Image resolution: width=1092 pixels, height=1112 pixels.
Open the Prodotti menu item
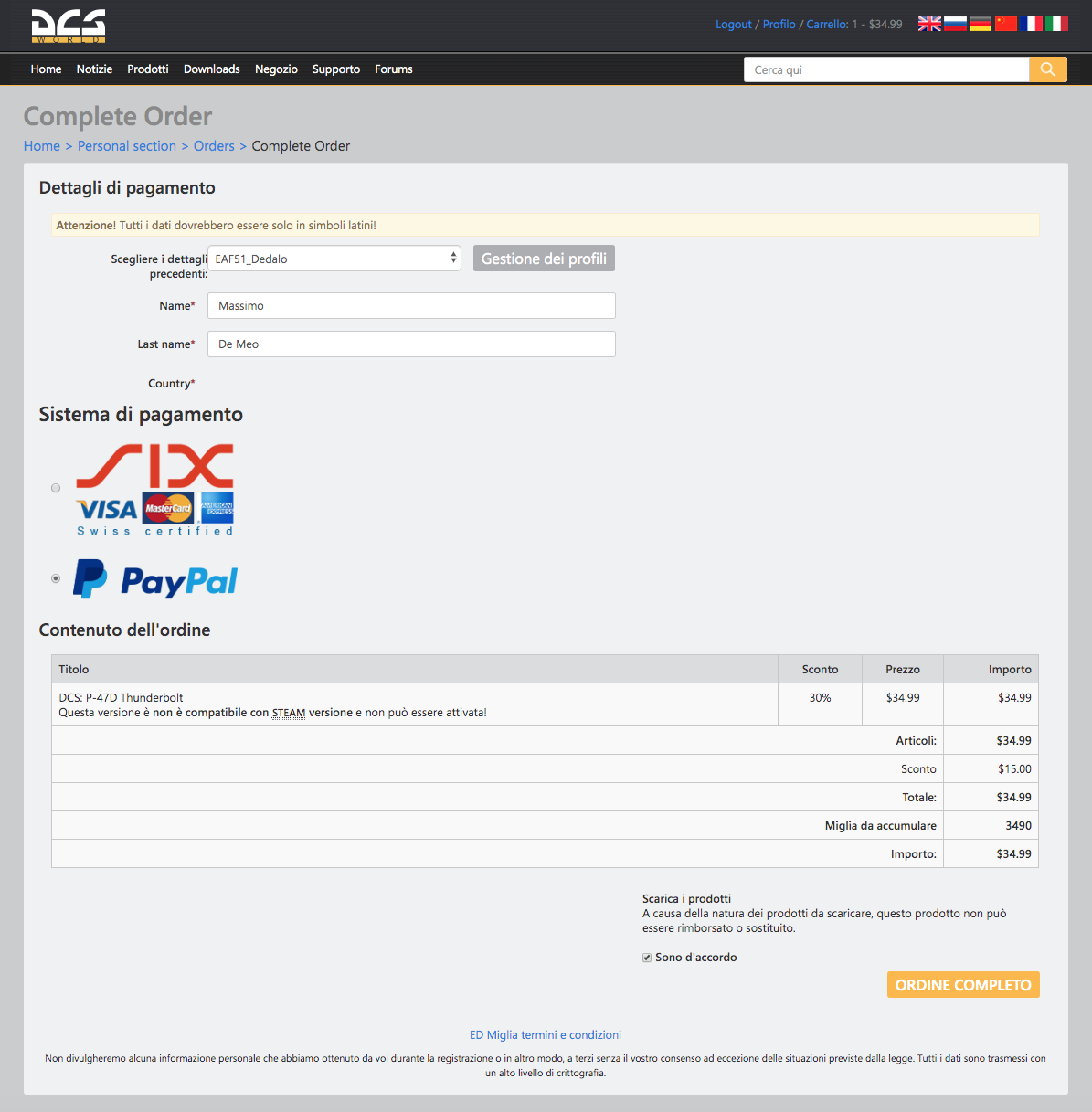pyautogui.click(x=148, y=69)
